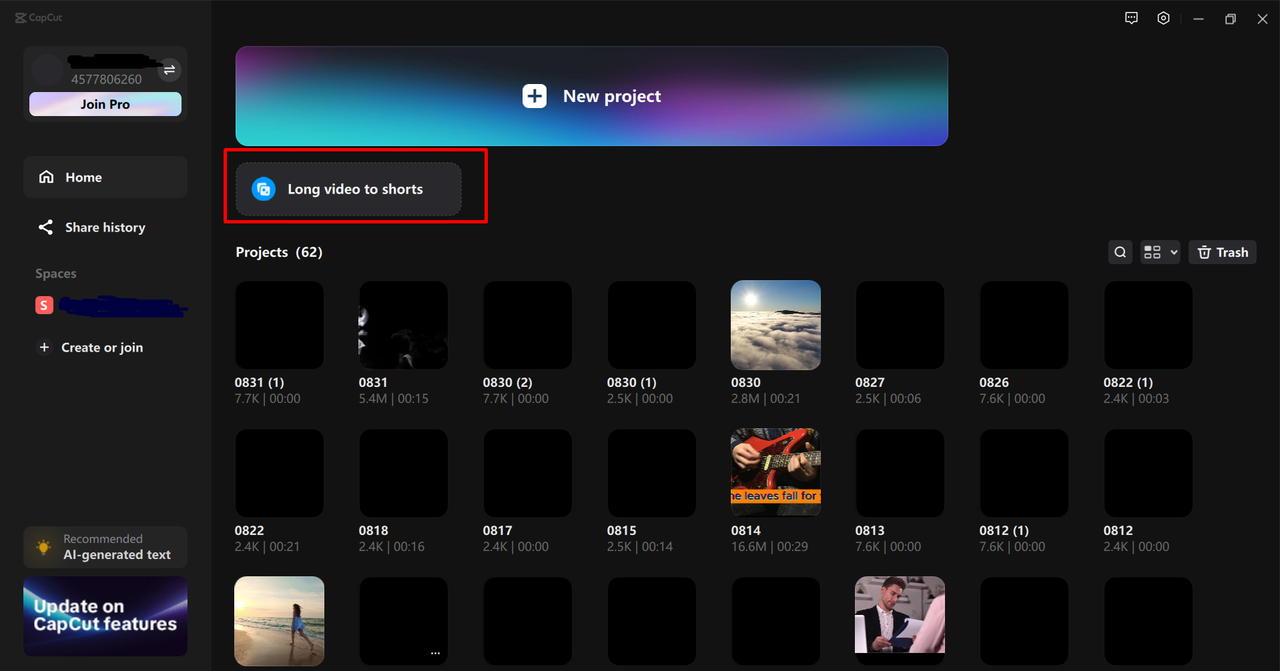Open project thumbnail 0818

pos(403,473)
